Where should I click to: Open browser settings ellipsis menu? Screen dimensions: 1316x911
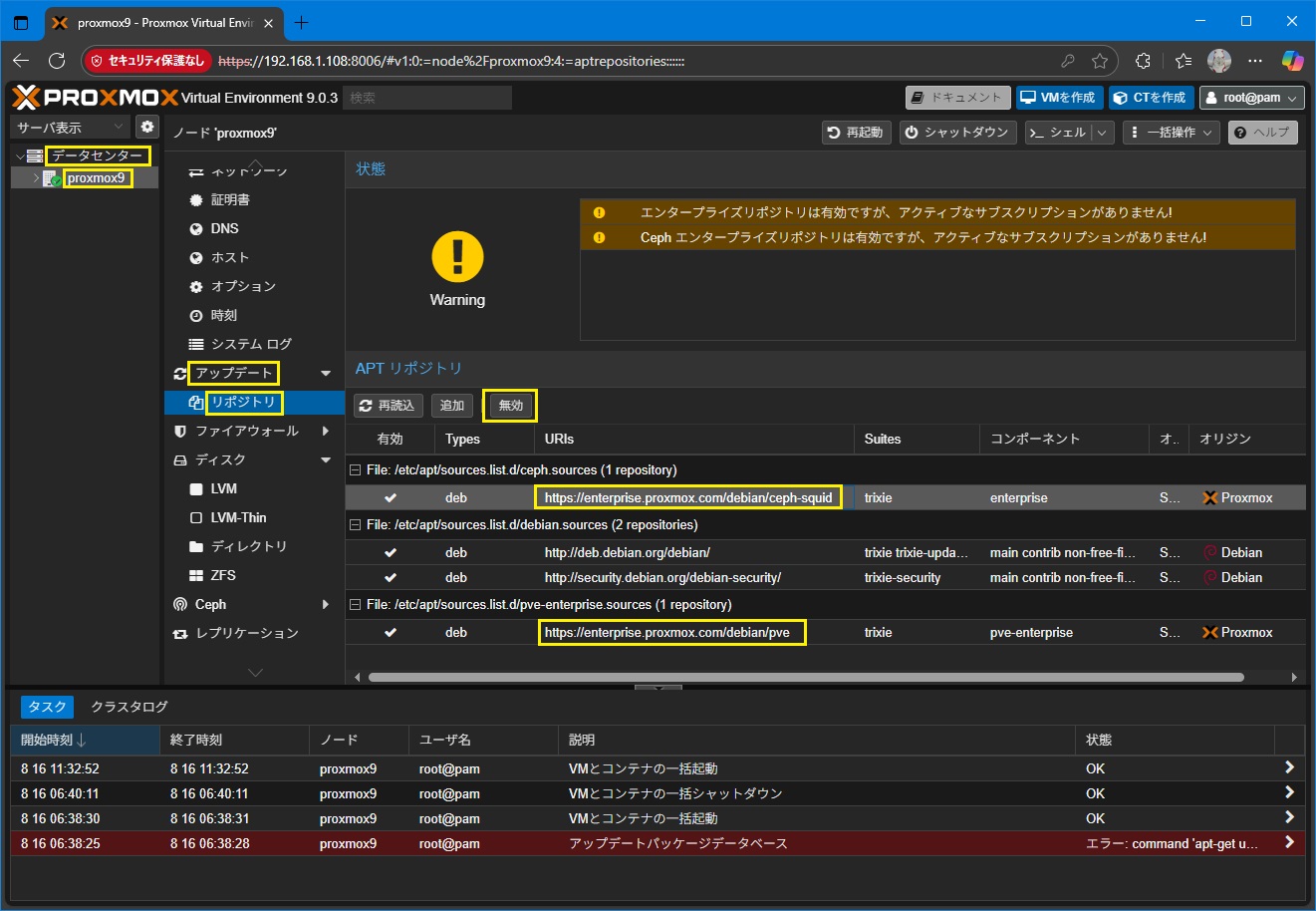pyautogui.click(x=1255, y=61)
